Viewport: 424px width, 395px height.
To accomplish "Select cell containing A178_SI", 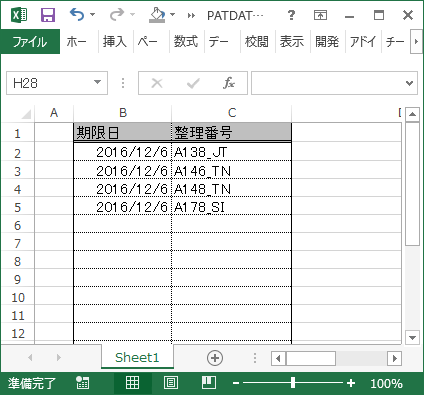I will click(232, 207).
